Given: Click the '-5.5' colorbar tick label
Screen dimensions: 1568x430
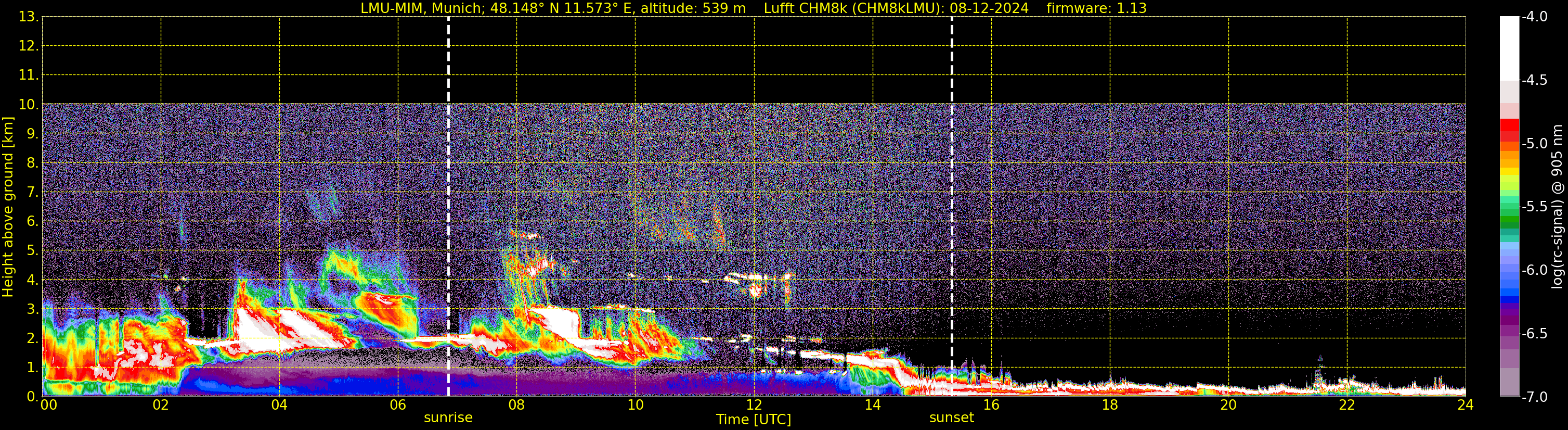Looking at the screenshot, I should click(x=1534, y=207).
